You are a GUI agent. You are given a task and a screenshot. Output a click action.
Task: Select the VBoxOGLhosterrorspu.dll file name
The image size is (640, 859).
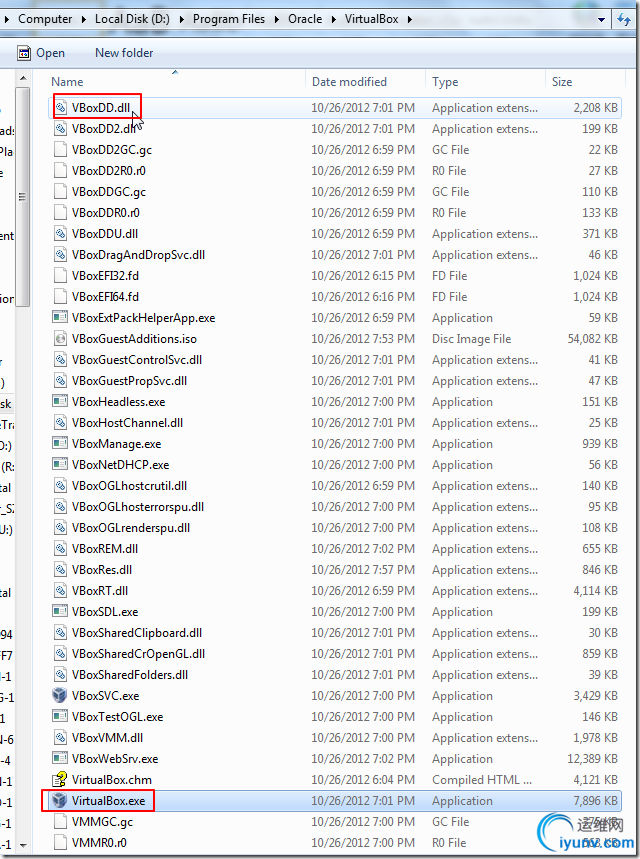pos(138,507)
